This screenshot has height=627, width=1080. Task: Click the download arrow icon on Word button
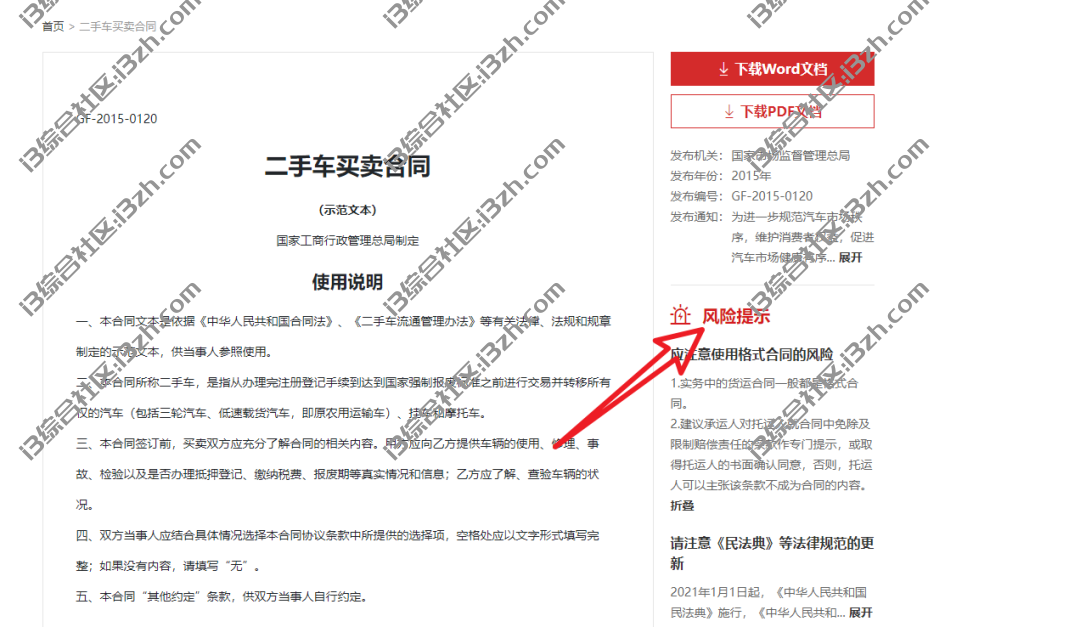point(723,69)
